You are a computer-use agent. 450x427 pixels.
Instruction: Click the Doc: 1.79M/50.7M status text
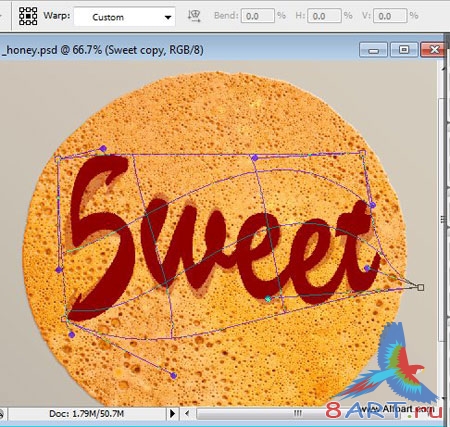[86, 414]
